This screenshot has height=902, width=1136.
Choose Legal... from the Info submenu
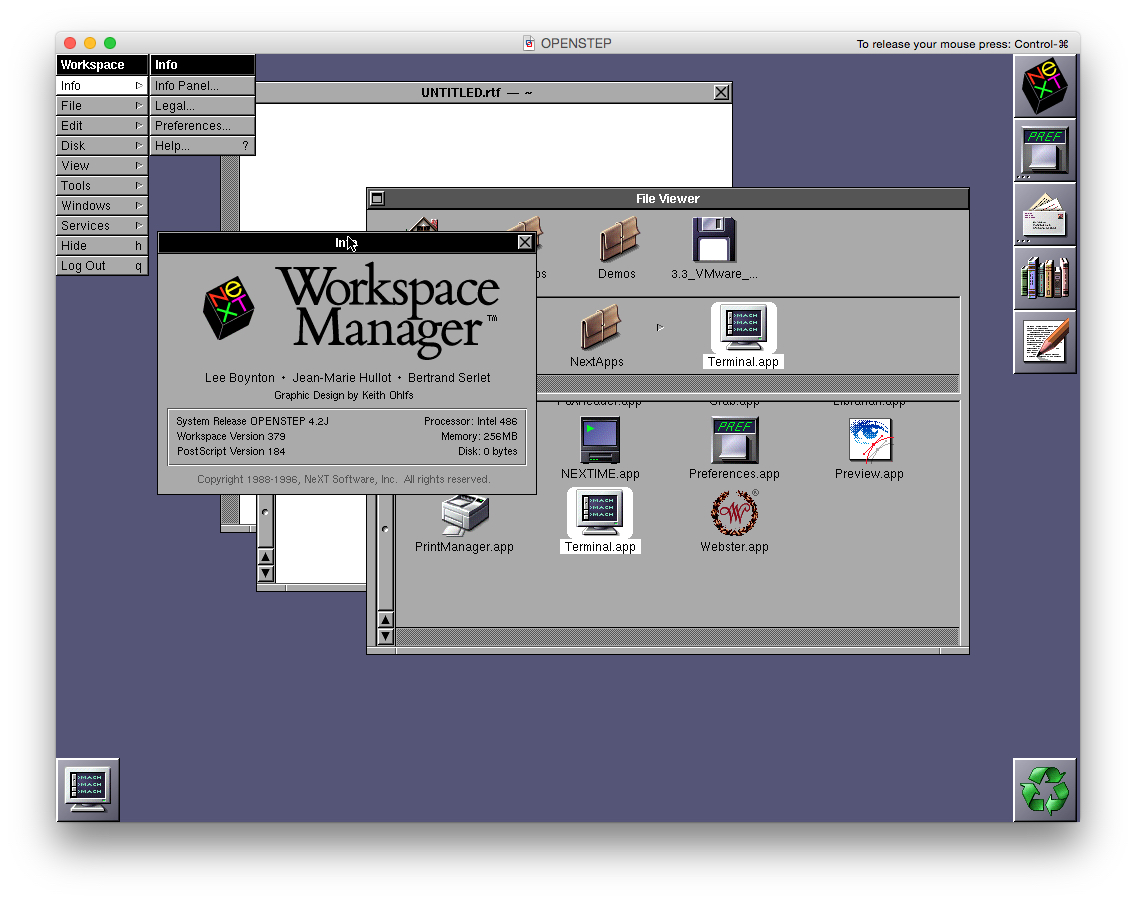click(203, 106)
